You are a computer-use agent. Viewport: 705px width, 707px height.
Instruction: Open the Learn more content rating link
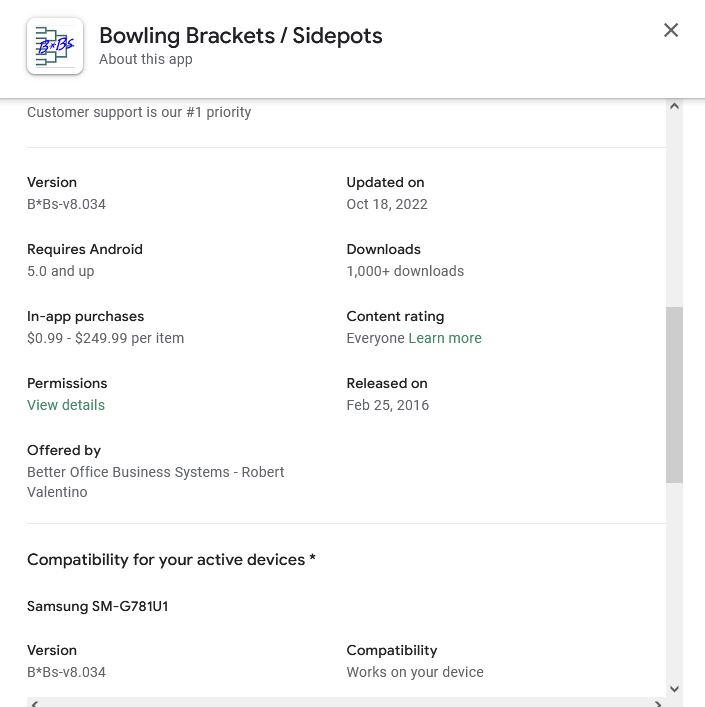coord(445,338)
